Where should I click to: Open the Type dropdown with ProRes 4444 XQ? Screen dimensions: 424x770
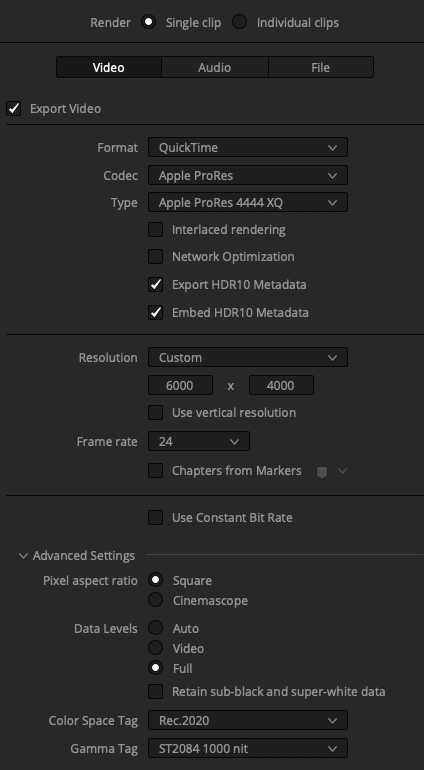tap(248, 202)
